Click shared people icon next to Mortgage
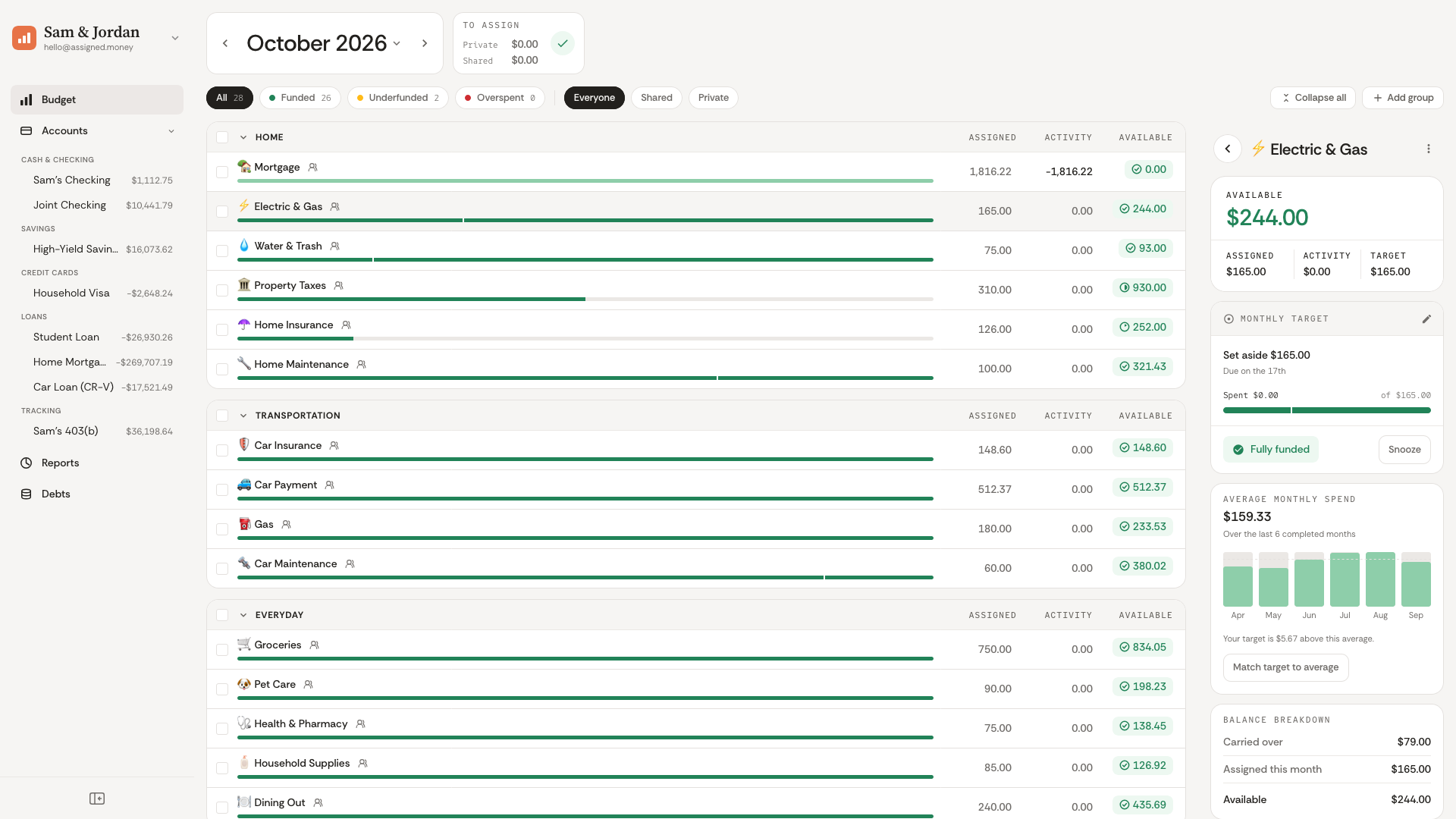The image size is (1456, 819). click(312, 167)
